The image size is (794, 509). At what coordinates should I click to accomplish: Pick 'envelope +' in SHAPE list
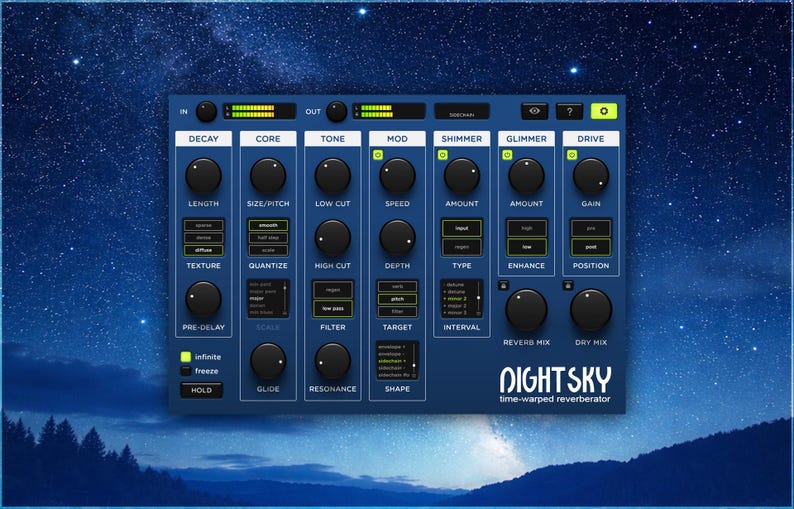(x=392, y=347)
